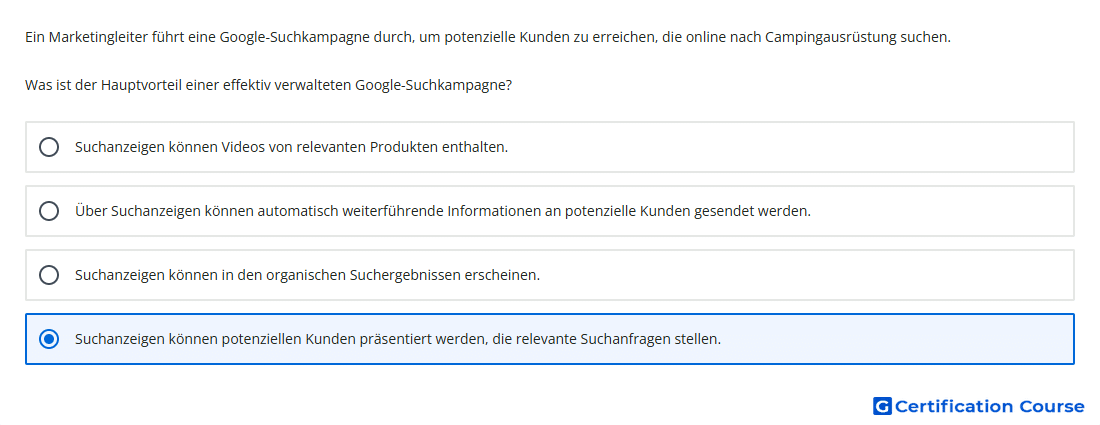Click answer text 'Suchanzeigen können Videos von relevanten Produkten enthalten'

[291, 147]
